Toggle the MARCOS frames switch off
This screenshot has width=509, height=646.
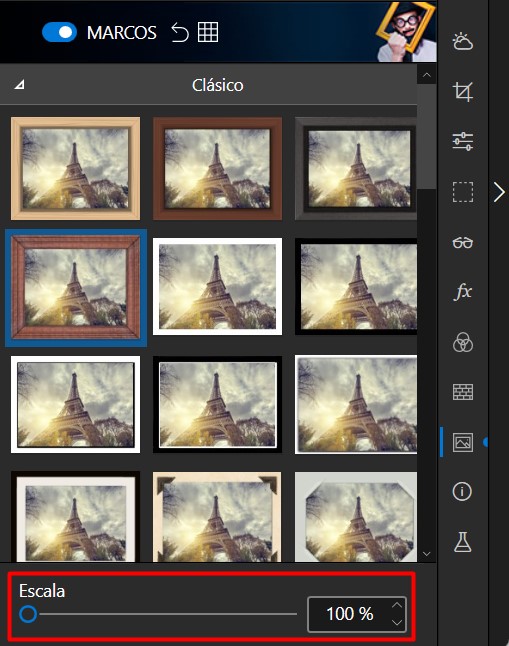click(59, 32)
